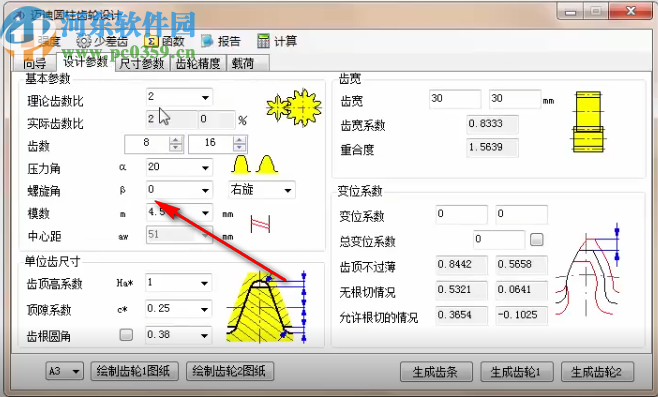Increase gear 1 tooth count of 8

point(176,140)
